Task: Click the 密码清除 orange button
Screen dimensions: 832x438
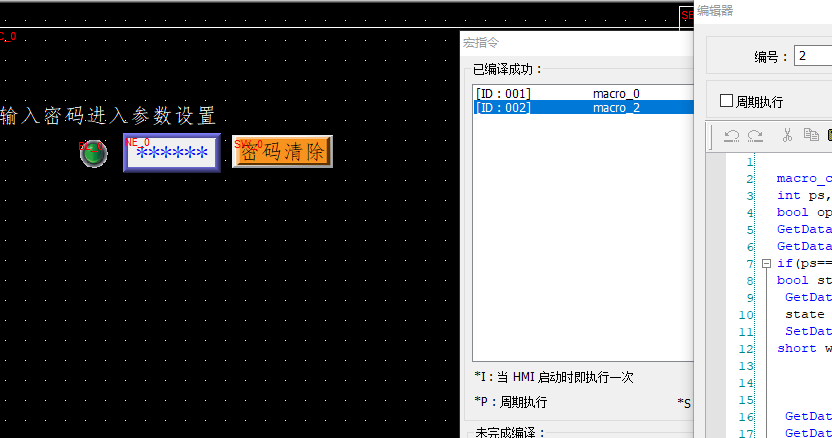Action: coord(282,152)
